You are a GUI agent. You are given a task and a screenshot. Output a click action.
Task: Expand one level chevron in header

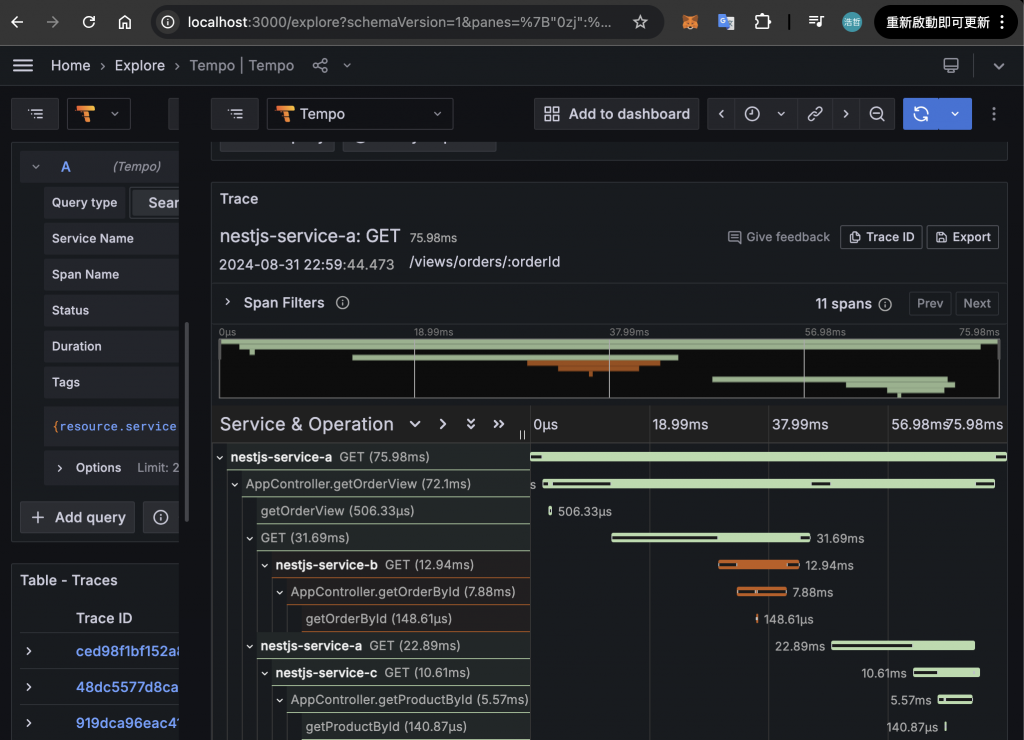[443, 425]
